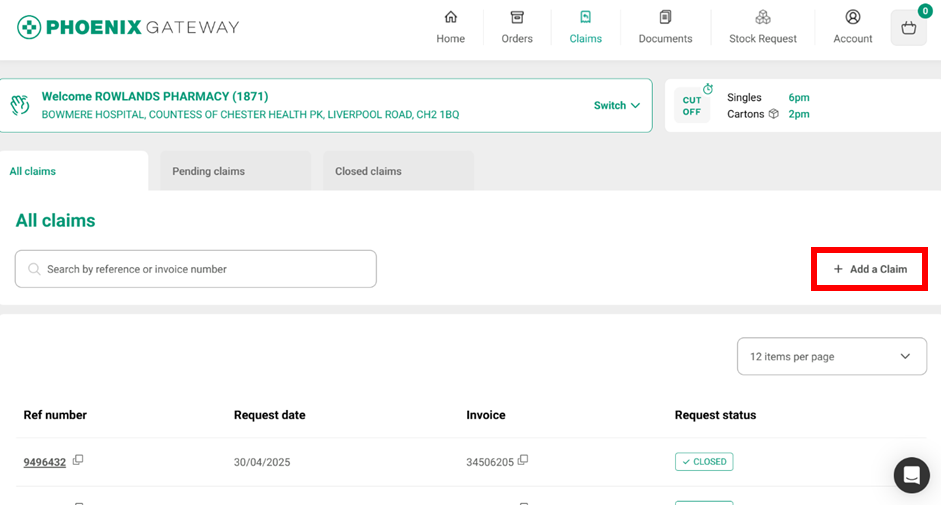Open claim reference 9496432 link

tap(45, 462)
